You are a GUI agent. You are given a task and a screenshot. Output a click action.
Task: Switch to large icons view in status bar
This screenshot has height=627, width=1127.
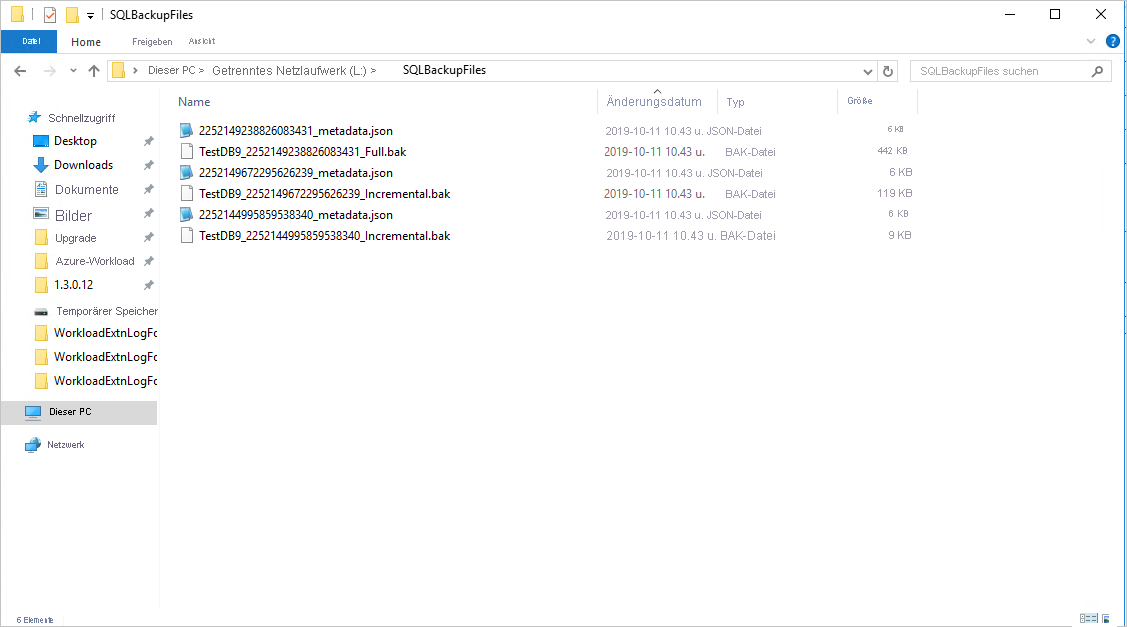tap(1106, 618)
